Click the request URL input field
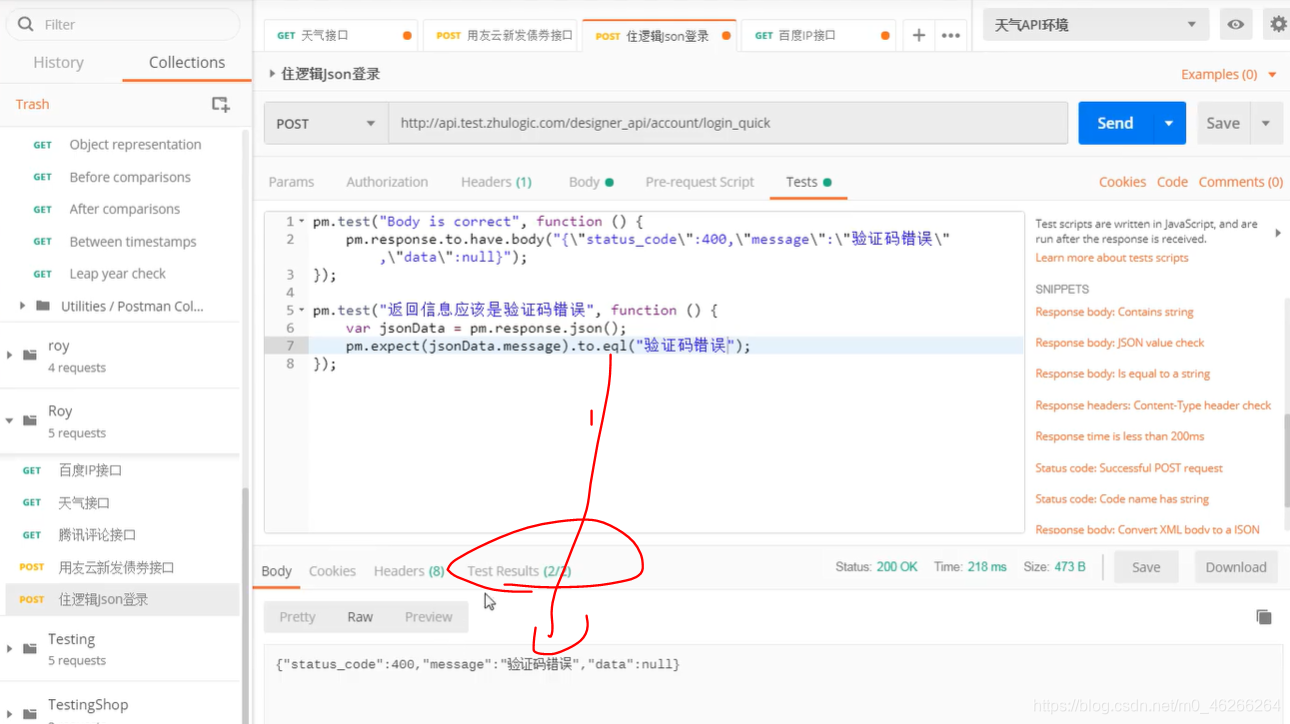Viewport: 1290px width, 724px height. point(728,123)
